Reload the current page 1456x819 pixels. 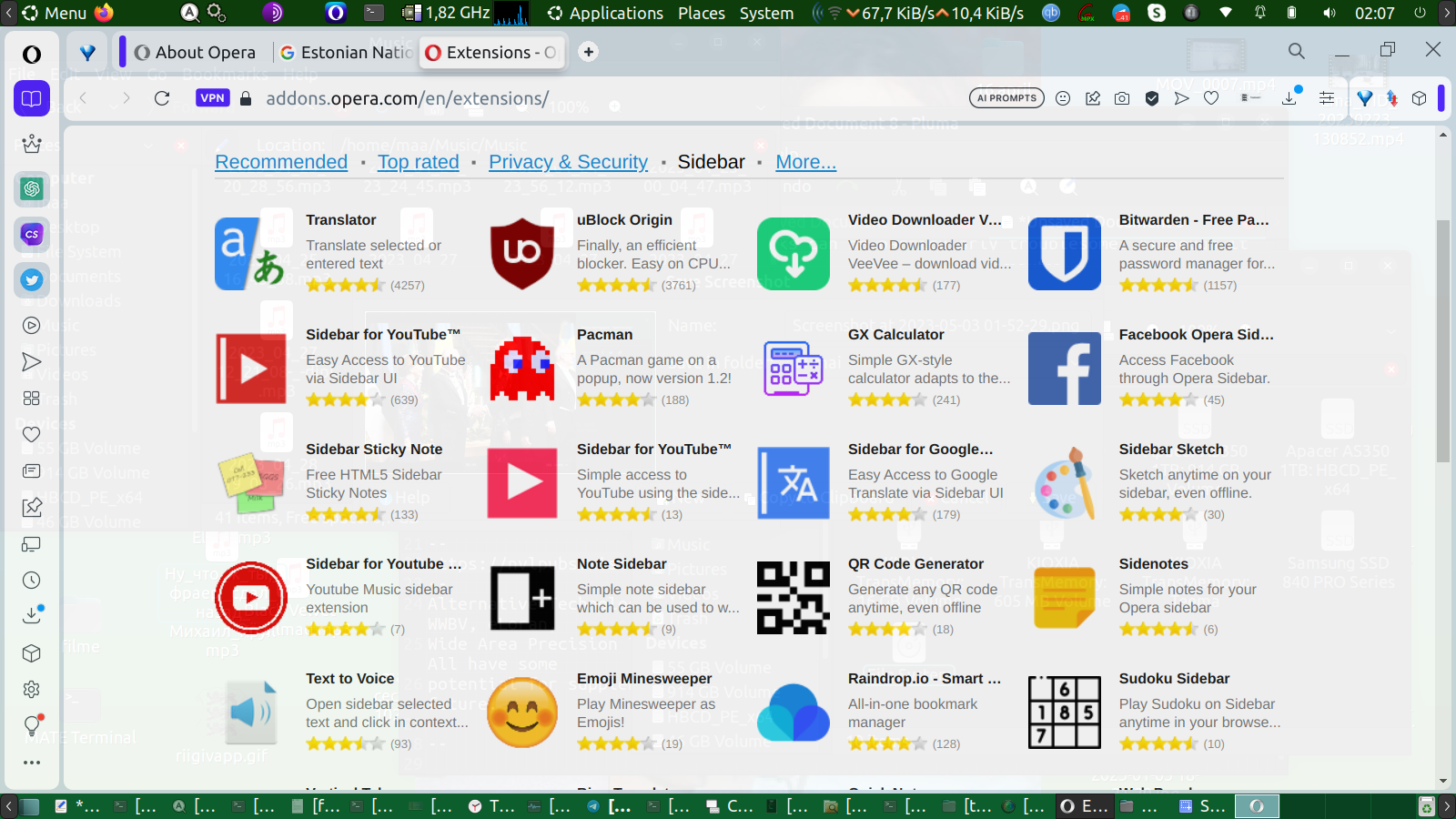(x=162, y=98)
